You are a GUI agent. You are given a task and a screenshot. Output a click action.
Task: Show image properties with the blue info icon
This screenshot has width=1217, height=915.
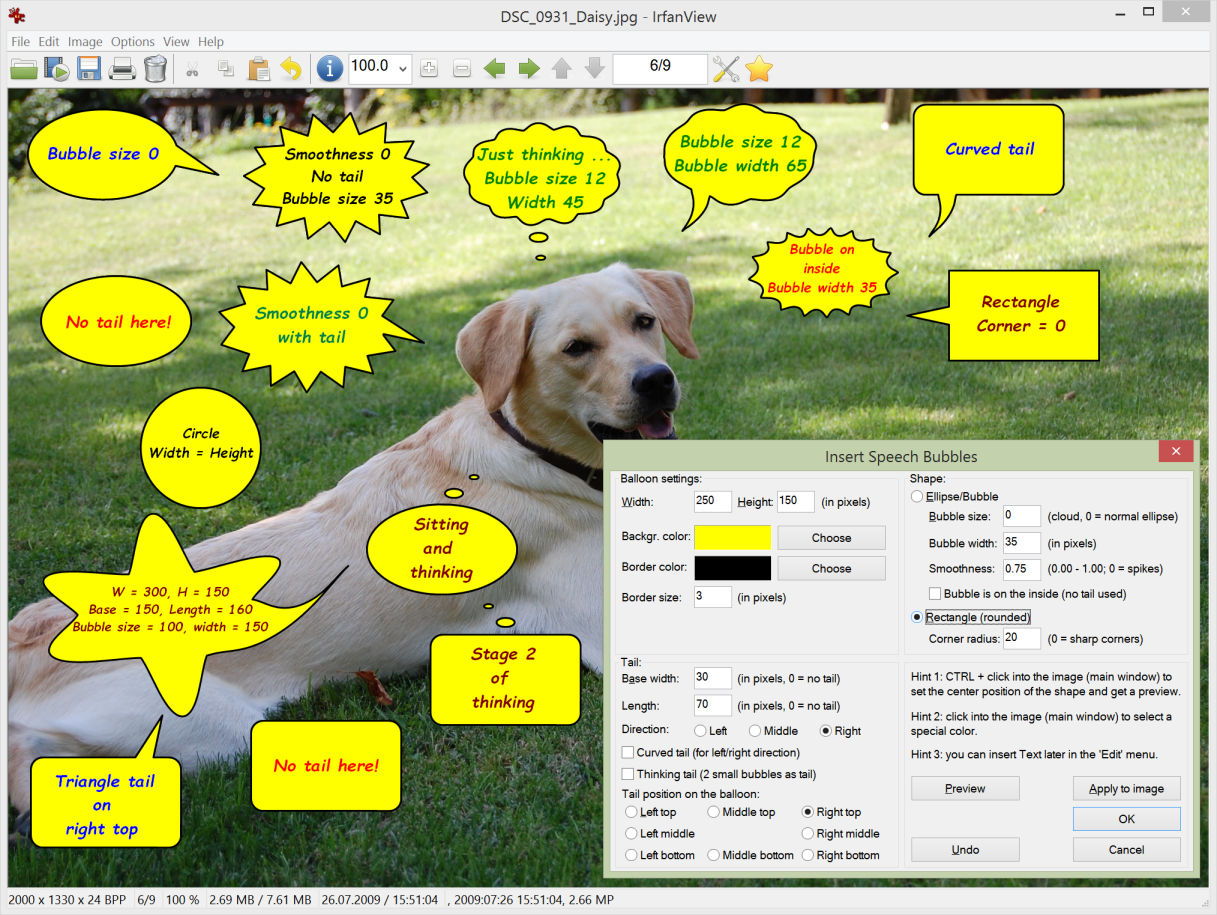pos(329,68)
